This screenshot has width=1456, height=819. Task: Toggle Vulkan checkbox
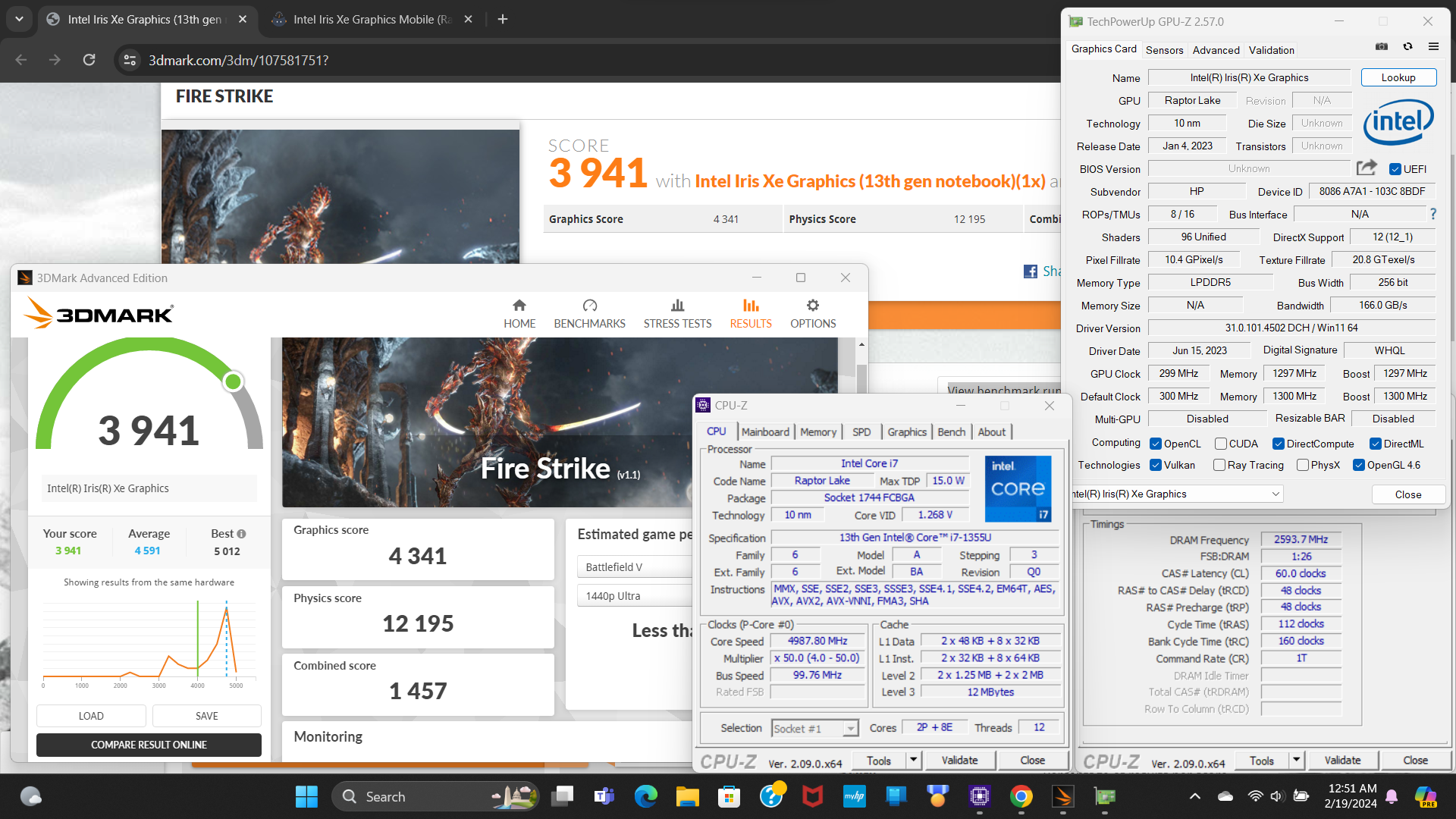click(x=1156, y=465)
